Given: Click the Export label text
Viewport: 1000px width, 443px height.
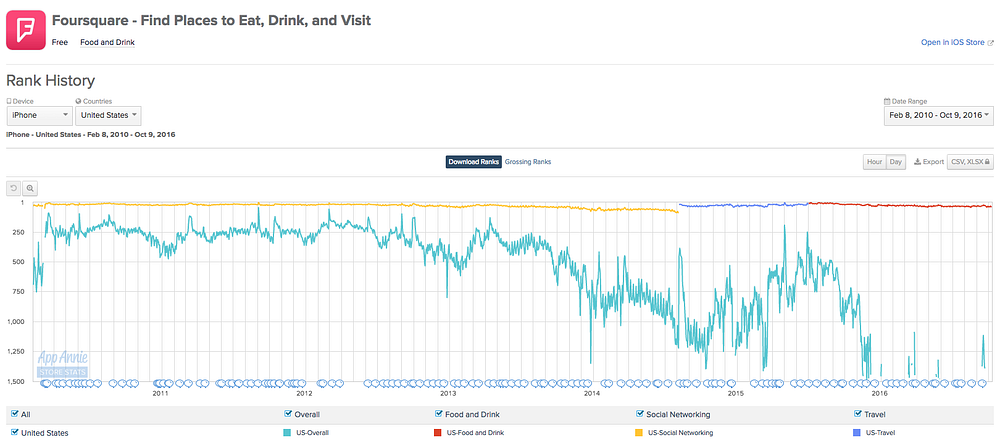Looking at the screenshot, I should [934, 162].
